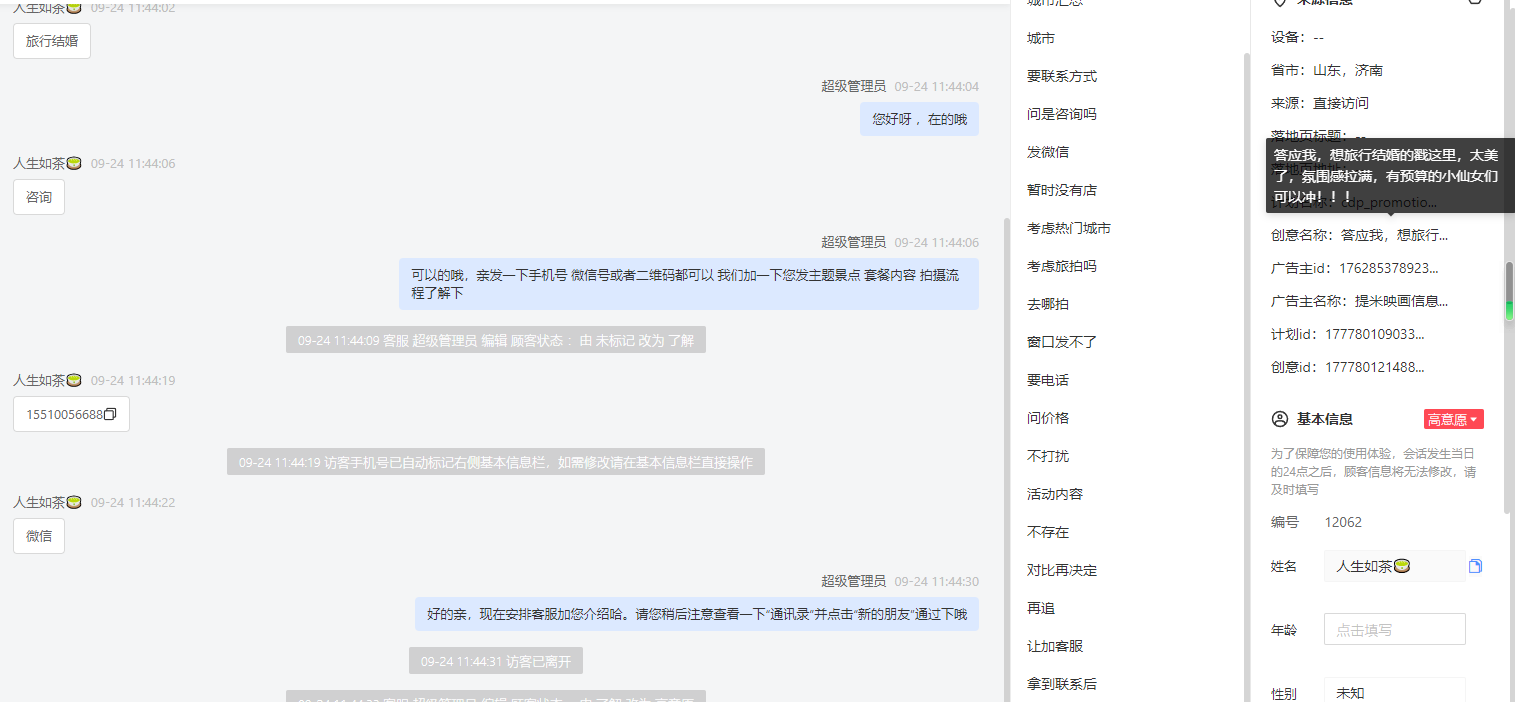The image size is (1515, 702).
Task: Select the quick reply 问是咨询吗
Action: click(1062, 114)
